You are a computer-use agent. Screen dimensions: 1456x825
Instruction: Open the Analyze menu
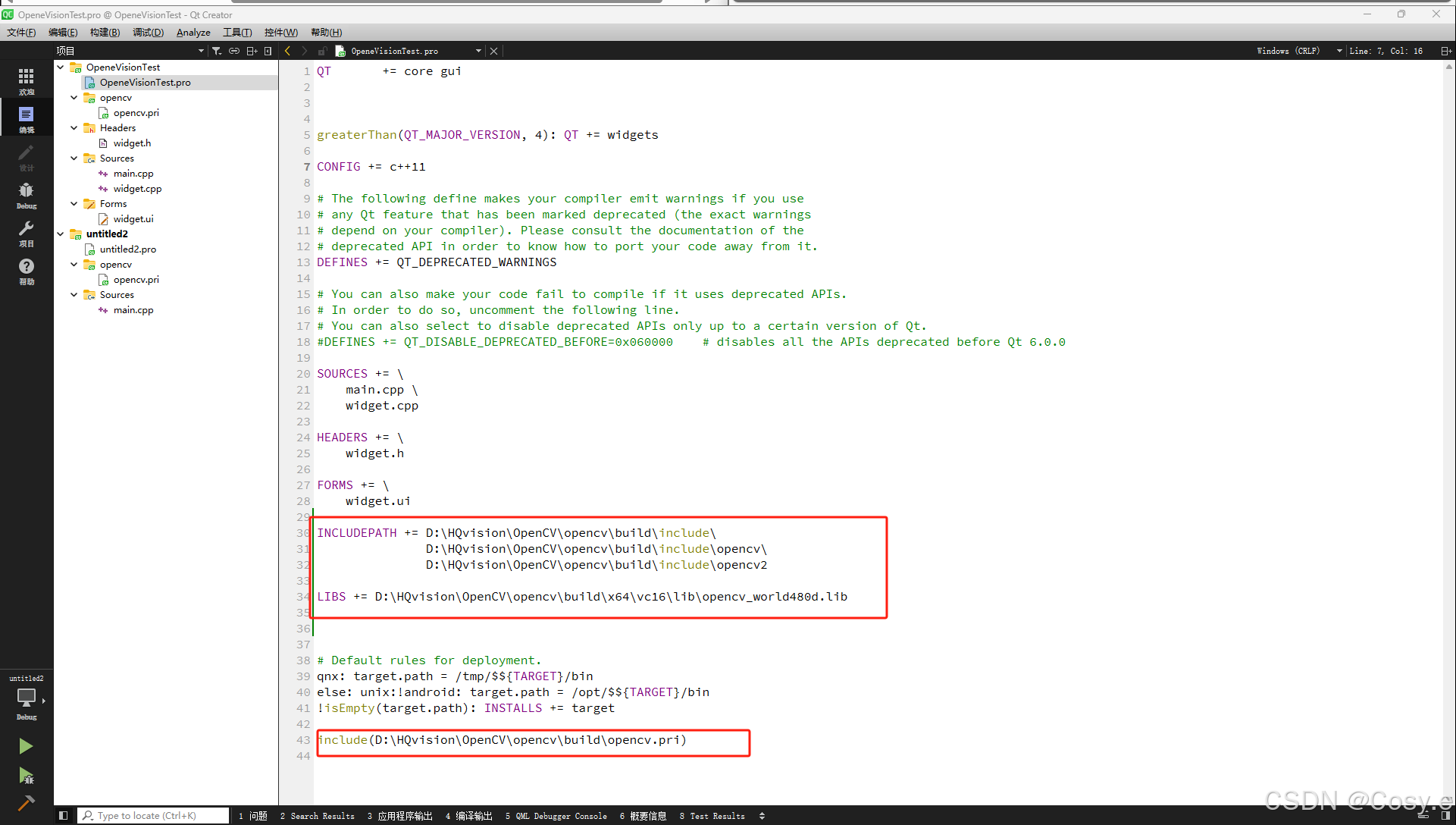[x=193, y=33]
